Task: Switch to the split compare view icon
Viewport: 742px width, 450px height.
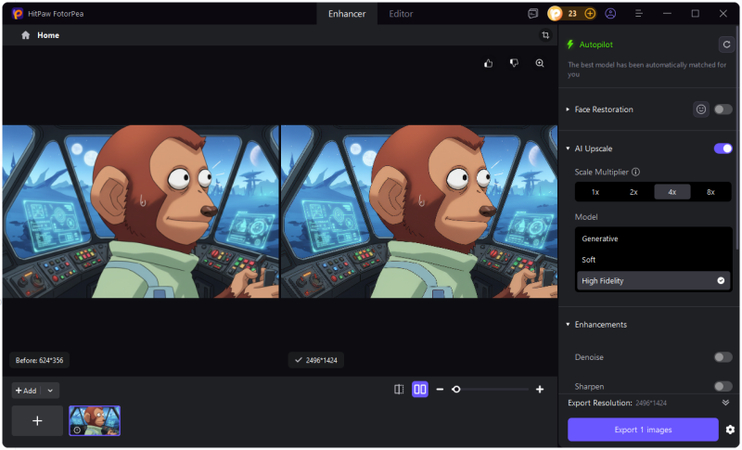Action: point(399,389)
